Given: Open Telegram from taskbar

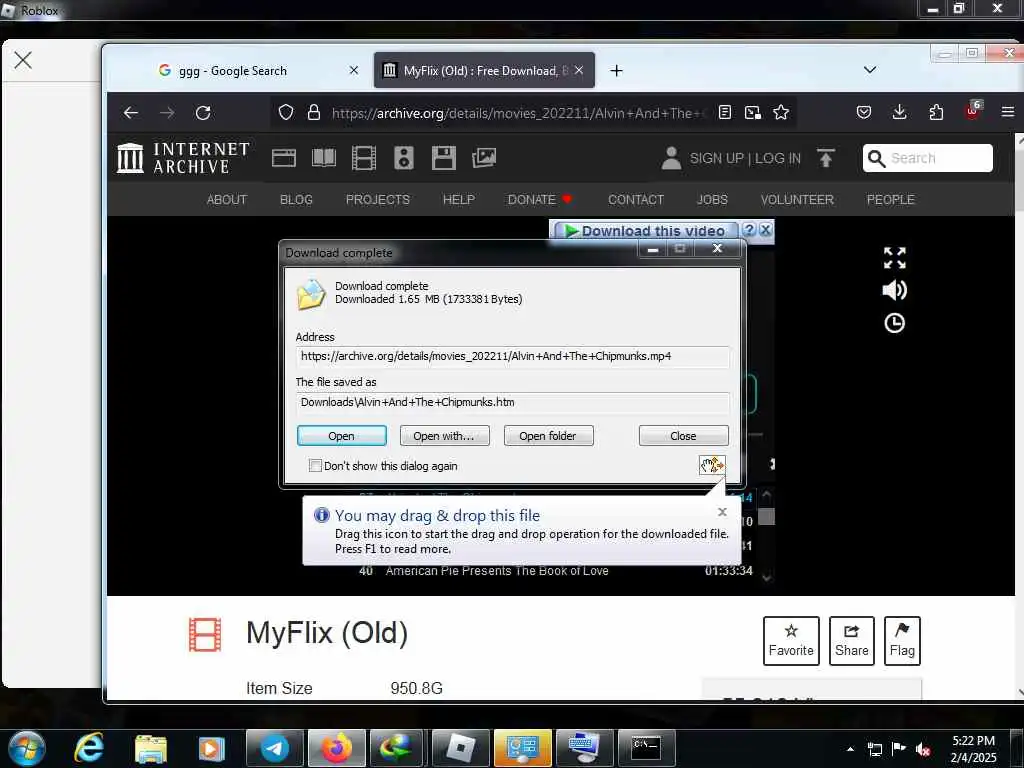Looking at the screenshot, I should pyautogui.click(x=275, y=748).
